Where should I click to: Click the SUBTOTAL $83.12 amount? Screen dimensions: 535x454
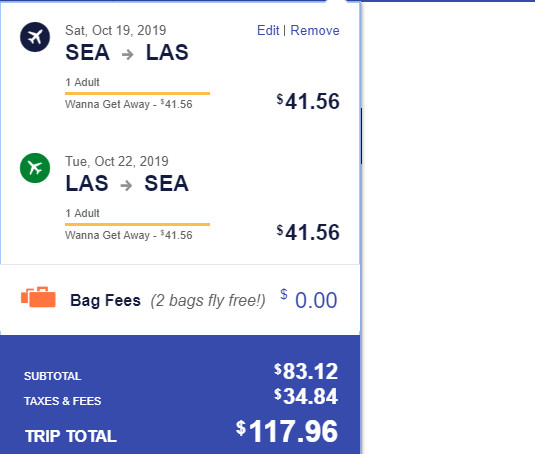(x=306, y=371)
